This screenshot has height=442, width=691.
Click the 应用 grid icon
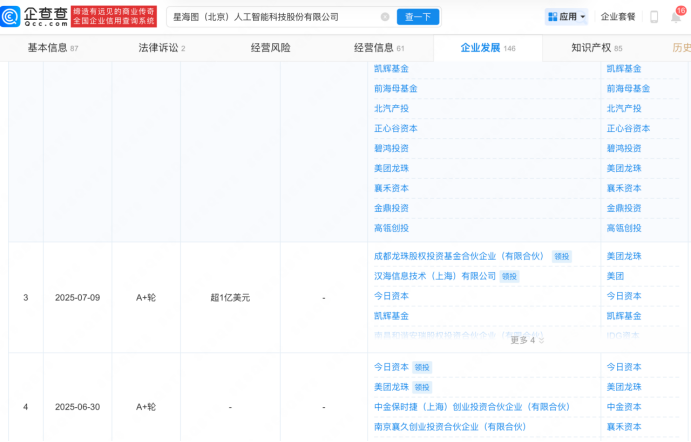[x=552, y=17]
